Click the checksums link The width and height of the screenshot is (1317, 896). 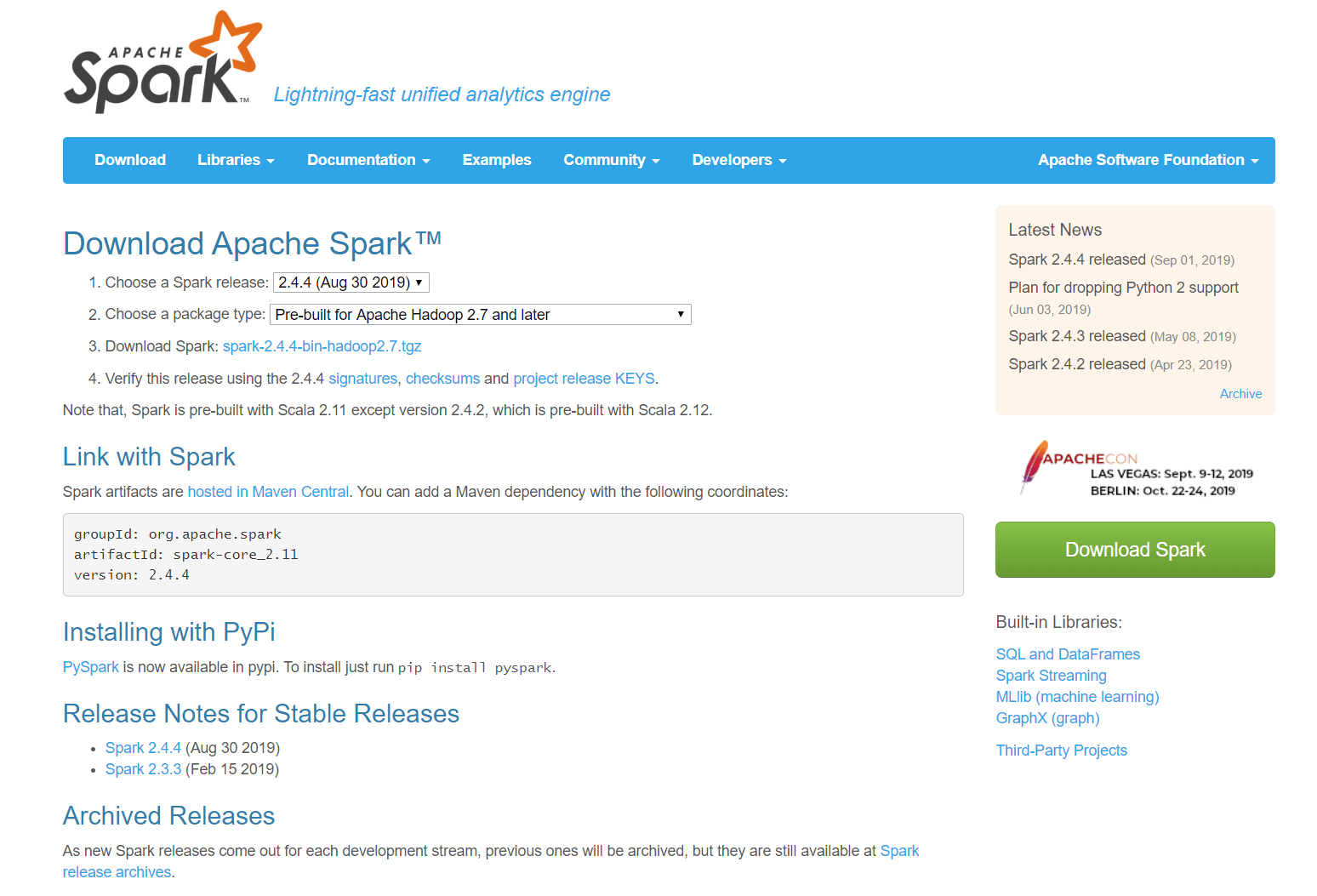(442, 379)
